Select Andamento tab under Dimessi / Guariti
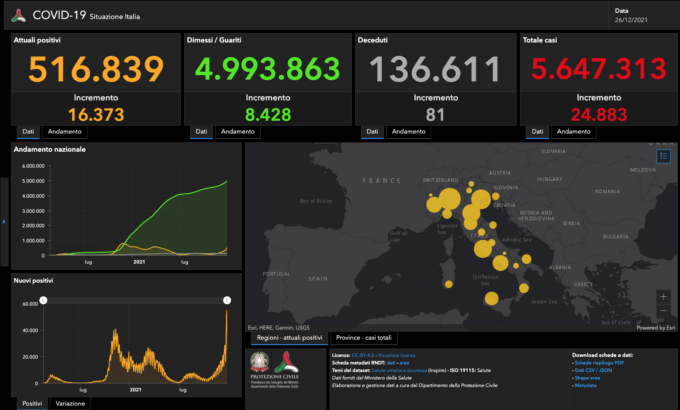 pyautogui.click(x=237, y=131)
